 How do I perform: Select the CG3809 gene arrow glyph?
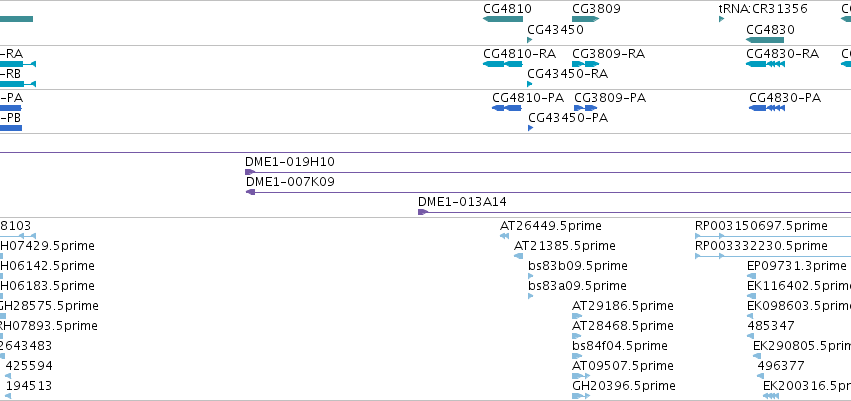pos(585,19)
